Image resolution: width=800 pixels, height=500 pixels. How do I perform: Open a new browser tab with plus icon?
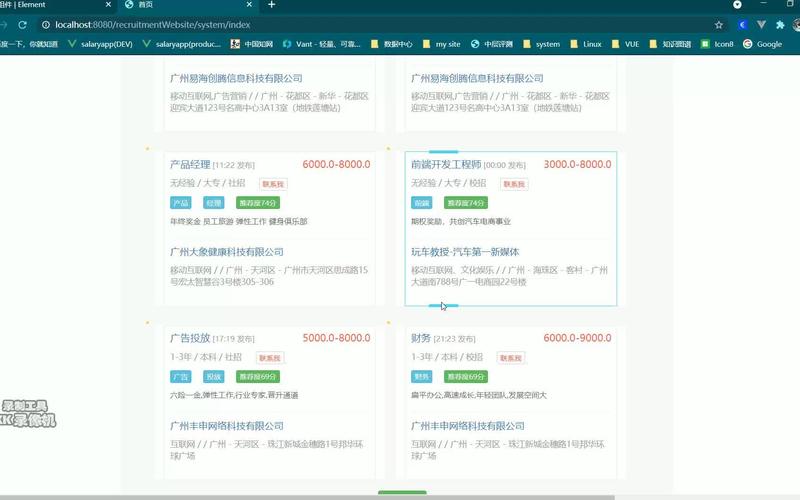tap(272, 5)
